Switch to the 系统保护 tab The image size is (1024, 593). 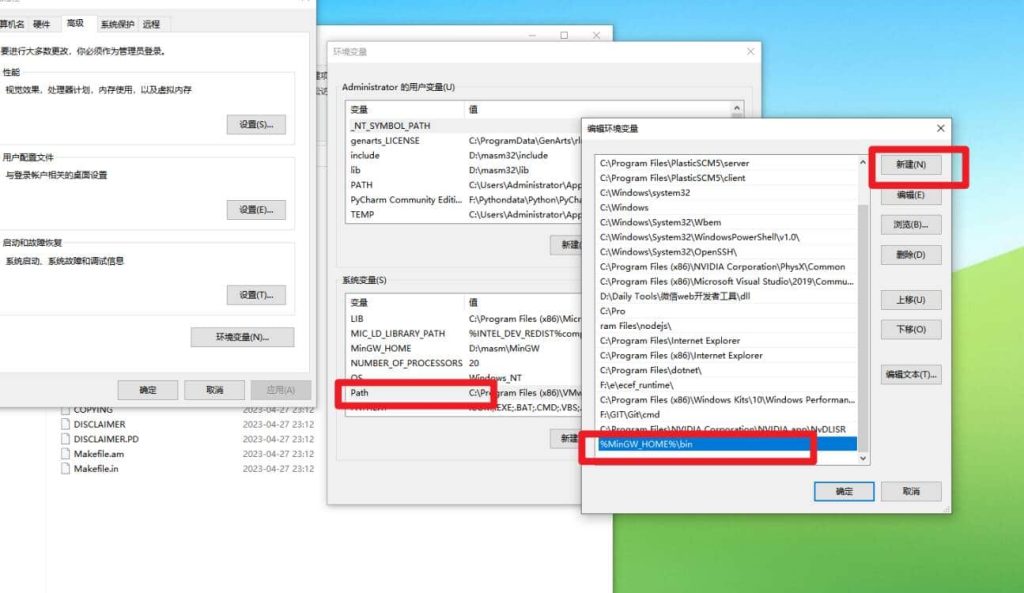tap(118, 24)
